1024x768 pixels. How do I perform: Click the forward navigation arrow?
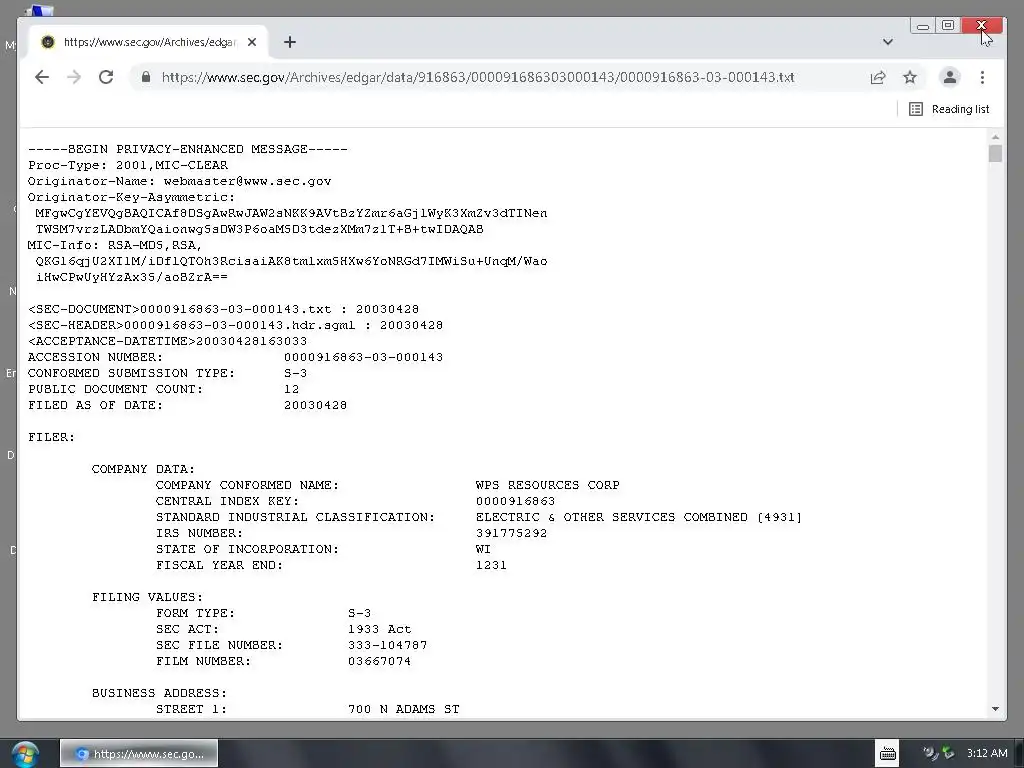[x=74, y=77]
